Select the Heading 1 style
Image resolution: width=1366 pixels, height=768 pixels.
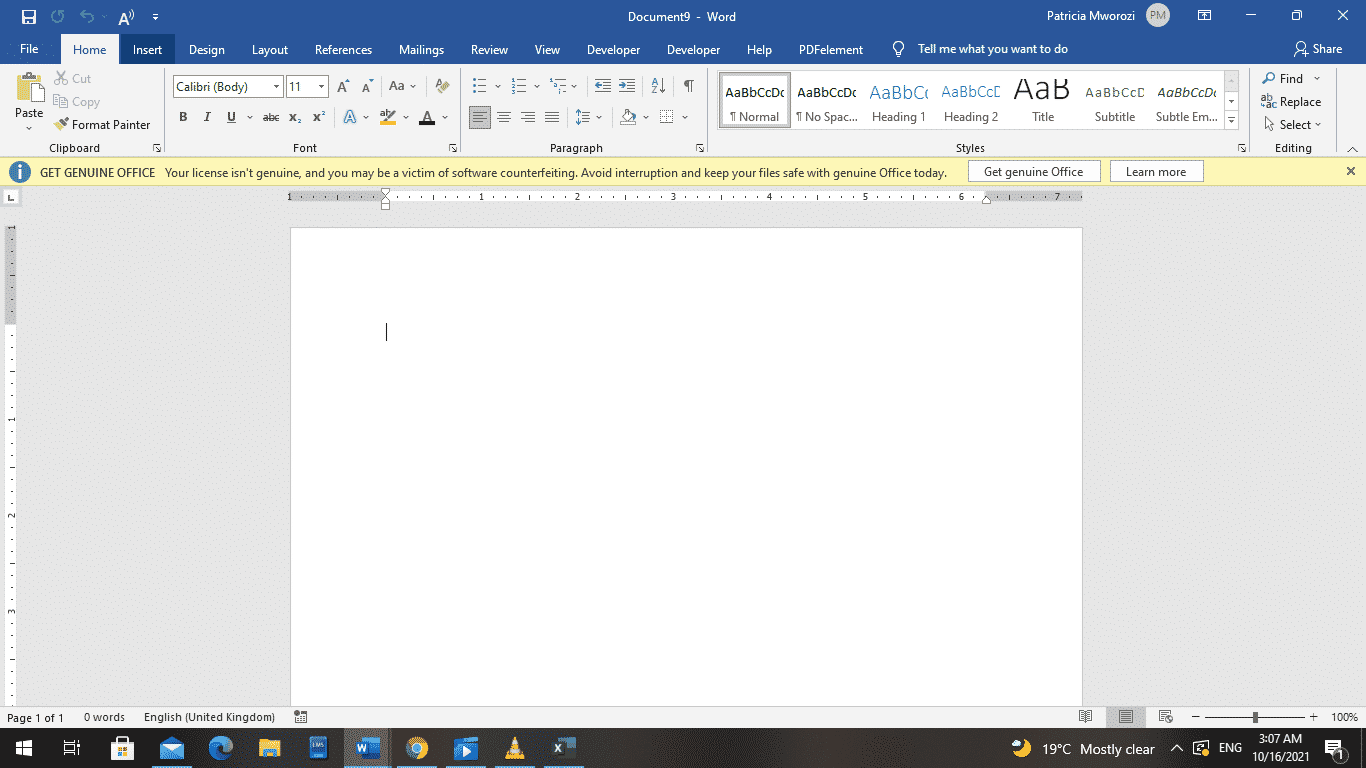[898, 100]
